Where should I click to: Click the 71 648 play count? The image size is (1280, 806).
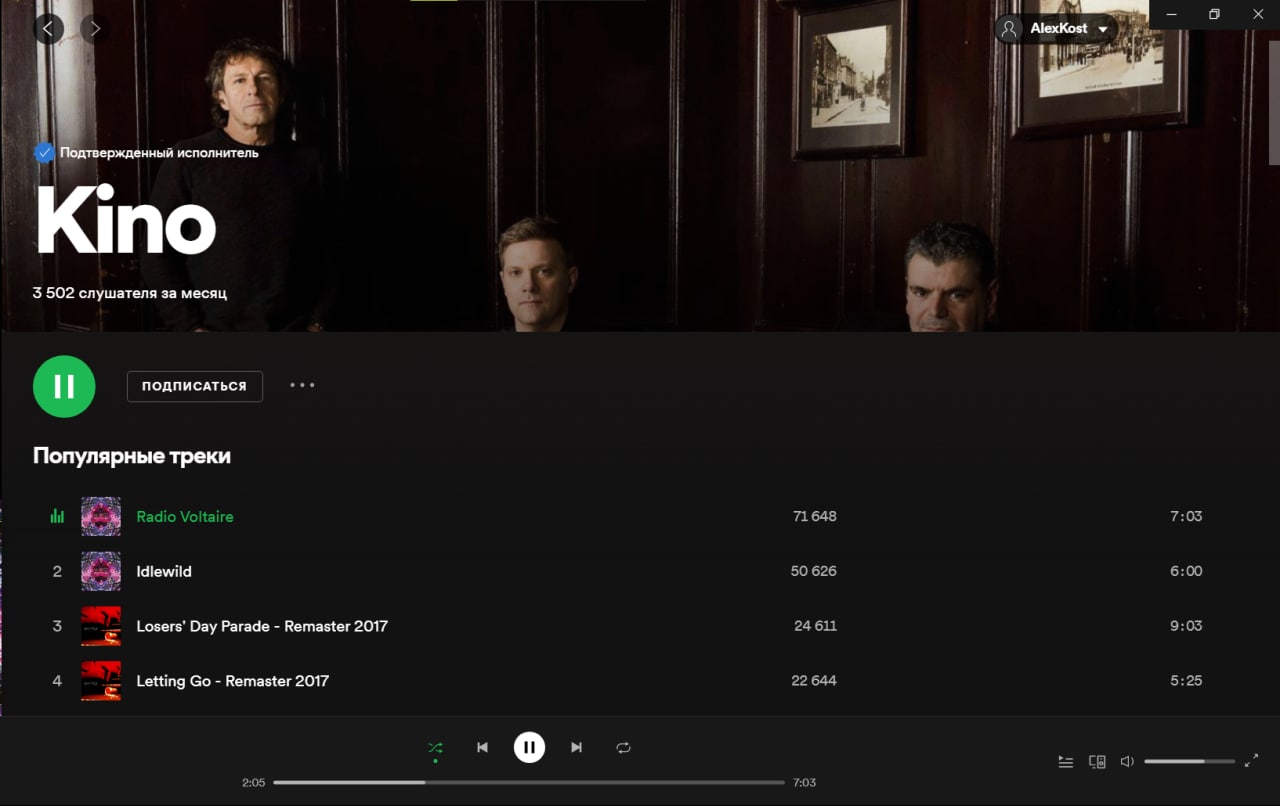(814, 517)
